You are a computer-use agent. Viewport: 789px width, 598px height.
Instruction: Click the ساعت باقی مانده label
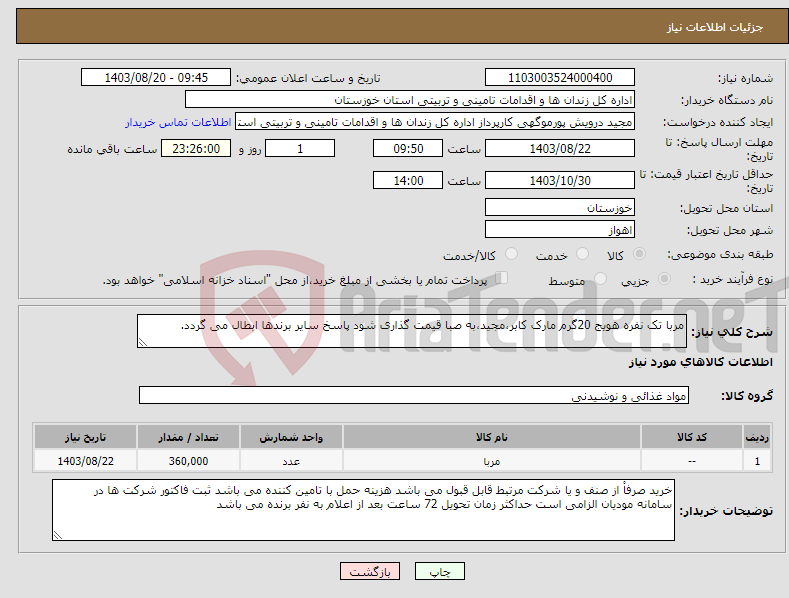point(112,149)
